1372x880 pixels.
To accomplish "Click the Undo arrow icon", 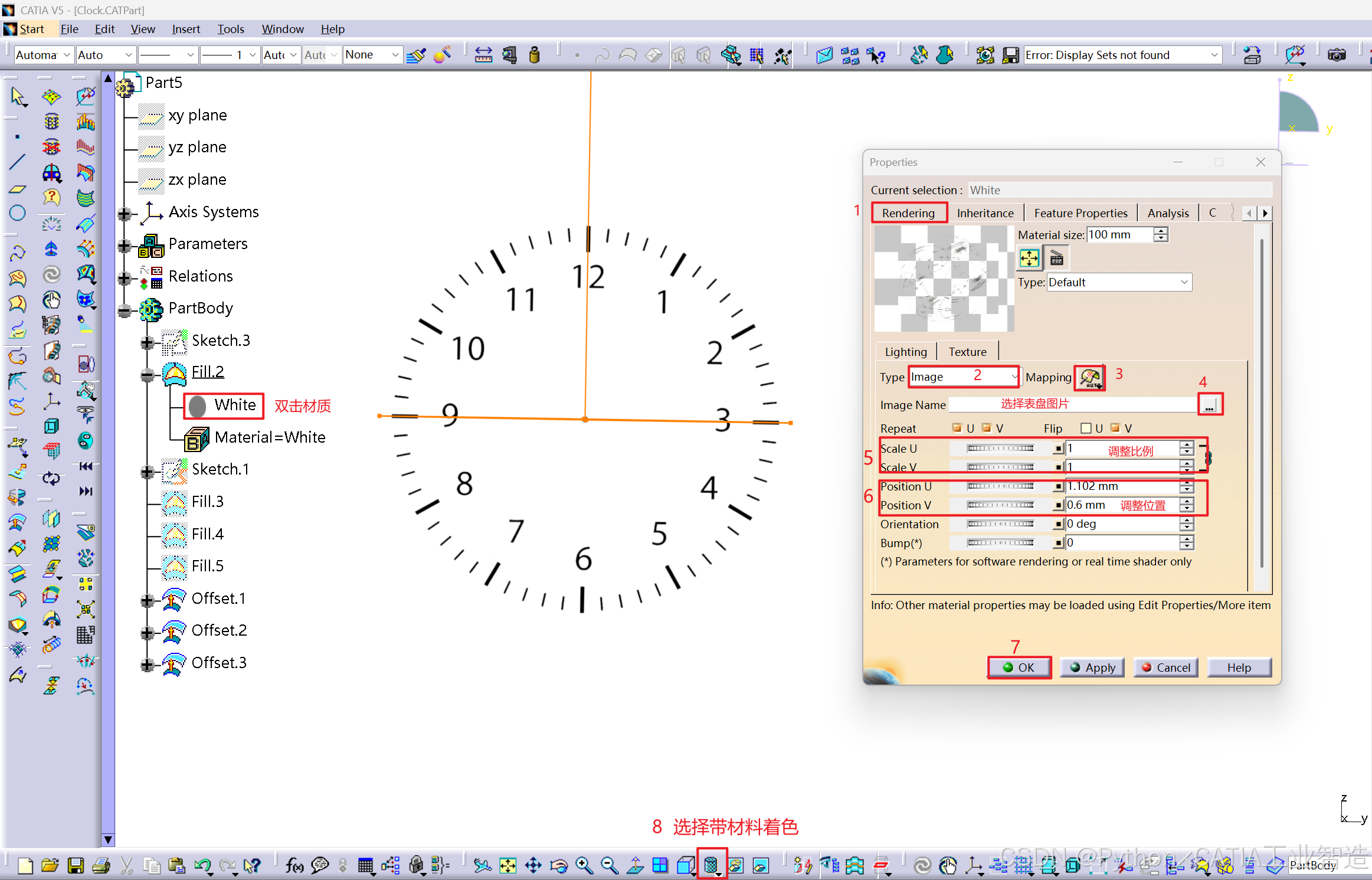I will click(202, 866).
